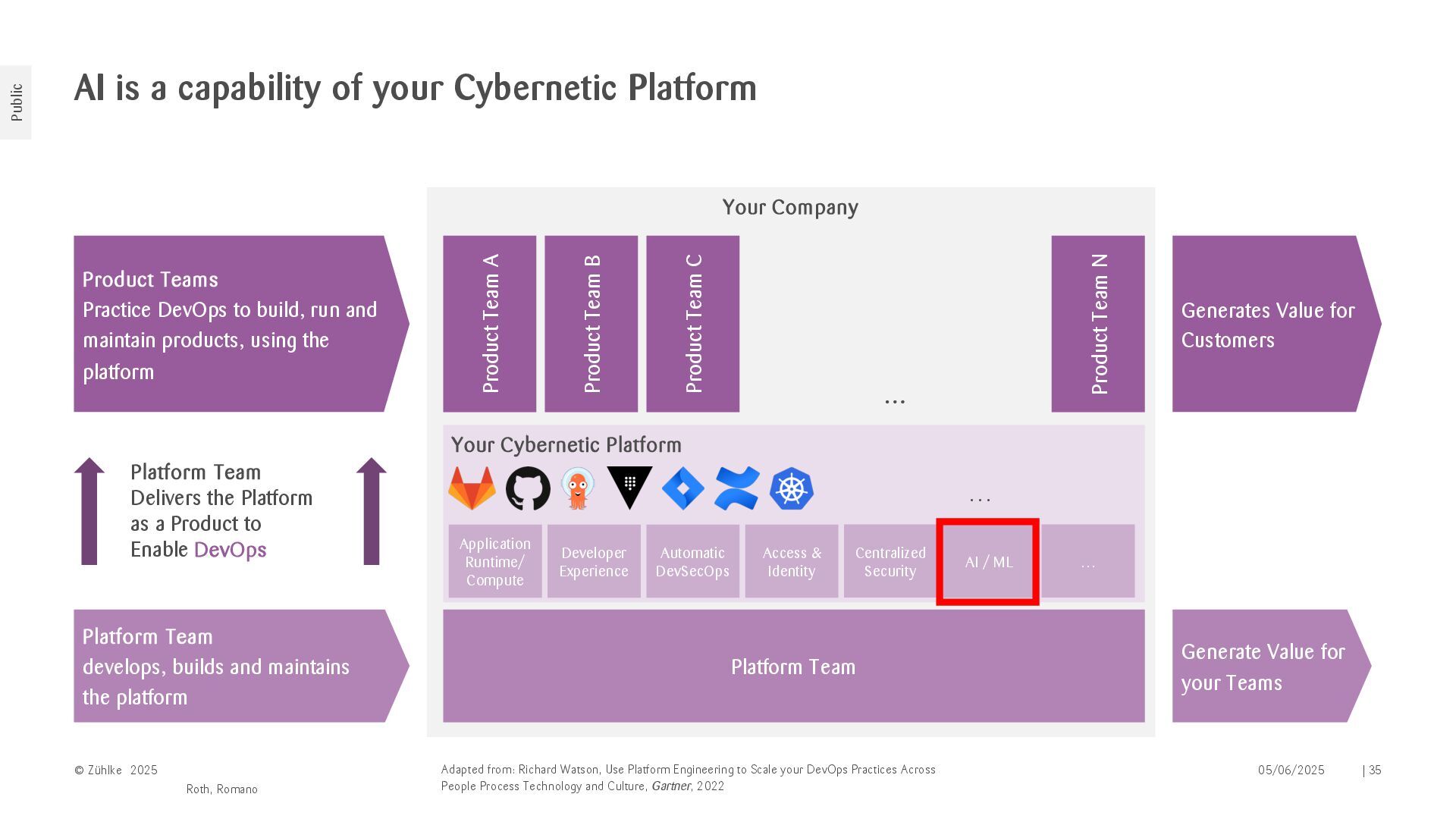The height and width of the screenshot is (819, 1456).
Task: Click the Access & Identity box
Action: tap(791, 562)
